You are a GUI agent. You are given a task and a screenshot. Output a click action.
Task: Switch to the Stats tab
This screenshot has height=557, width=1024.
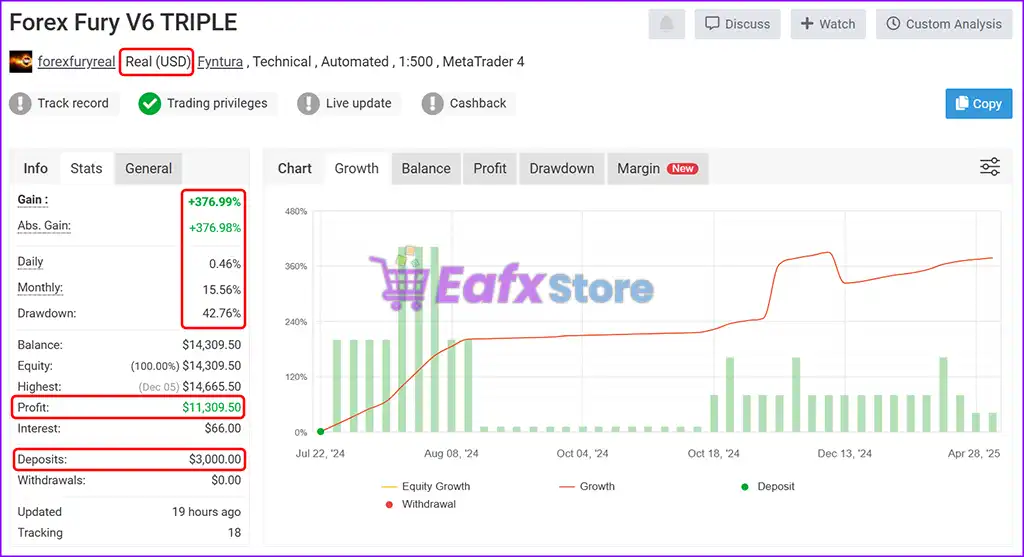coord(86,168)
